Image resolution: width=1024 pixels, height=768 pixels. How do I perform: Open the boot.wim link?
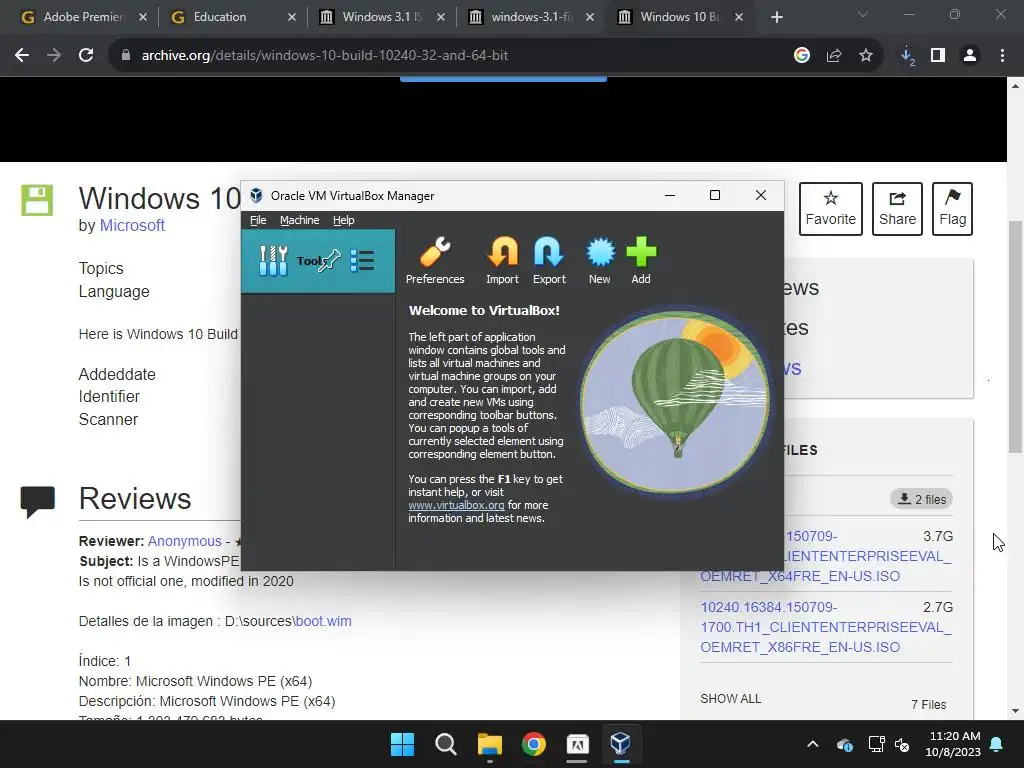(x=323, y=621)
